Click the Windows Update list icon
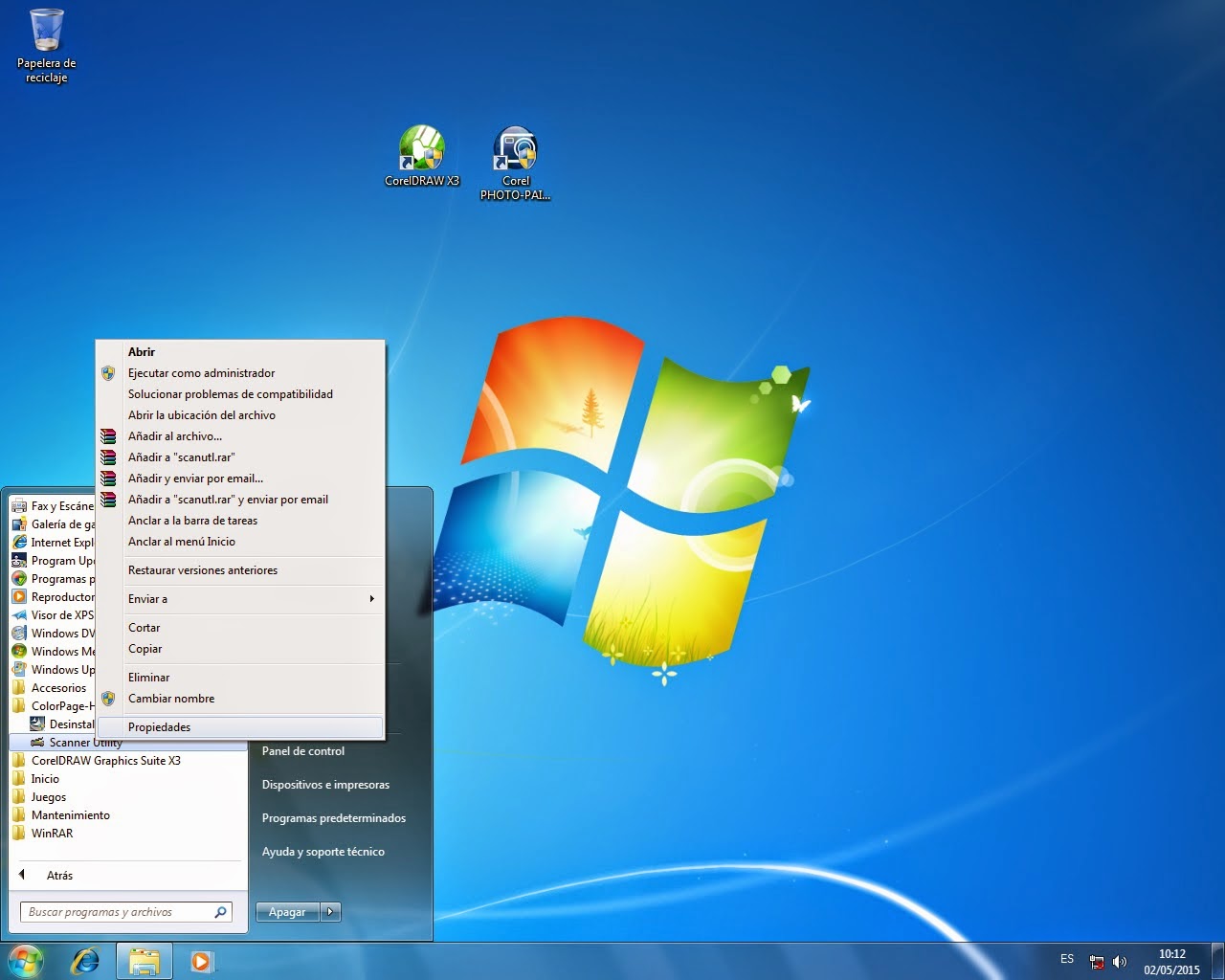 [19, 669]
